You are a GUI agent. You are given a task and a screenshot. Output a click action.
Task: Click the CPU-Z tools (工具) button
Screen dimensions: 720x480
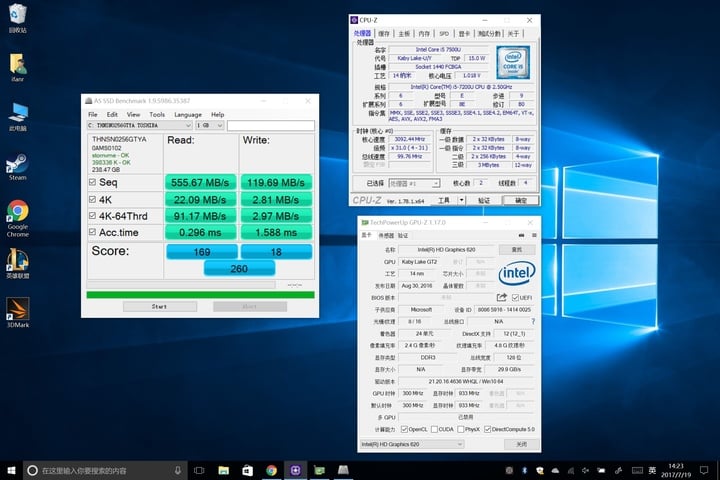pyautogui.click(x=444, y=200)
